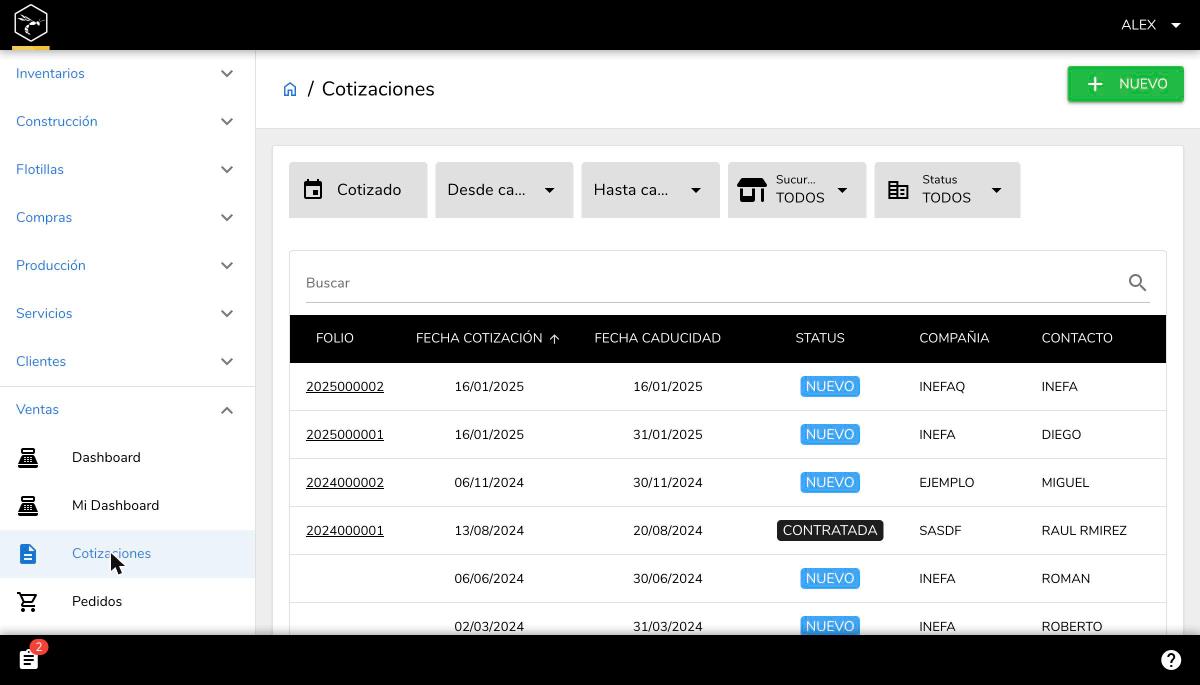Image resolution: width=1200 pixels, height=685 pixels.
Task: Click the calendar icon in Cotizado filter
Action: pyautogui.click(x=313, y=190)
